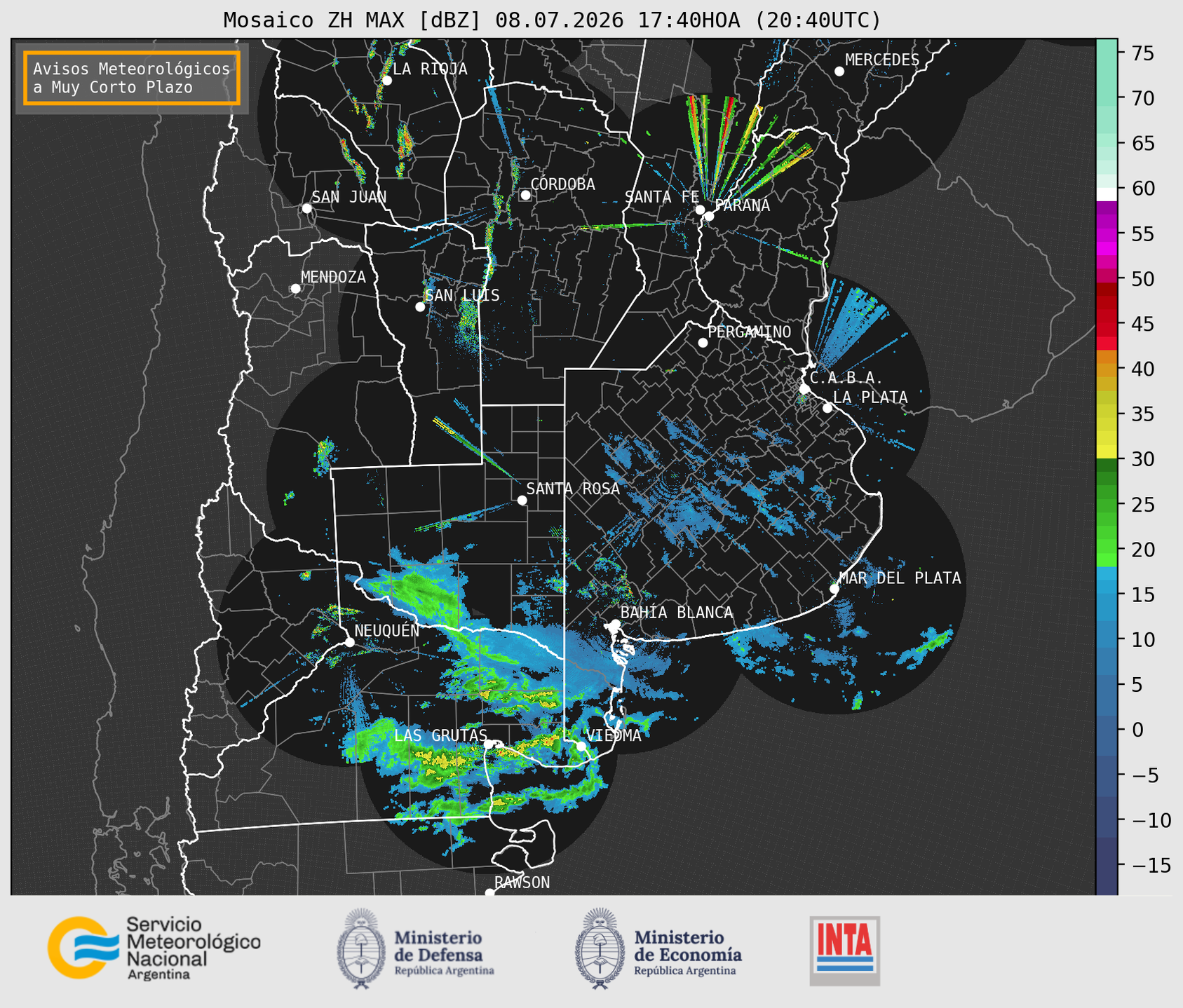Click the MAR DEL PLATA marker dot
The width and height of the screenshot is (1183, 1008).
834,588
